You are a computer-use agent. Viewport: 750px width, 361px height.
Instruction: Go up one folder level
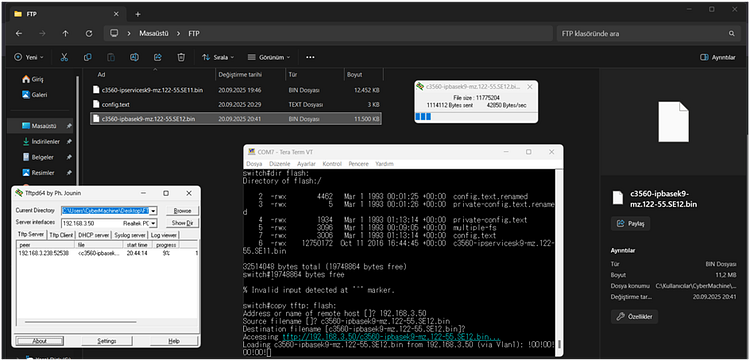[x=66, y=33]
